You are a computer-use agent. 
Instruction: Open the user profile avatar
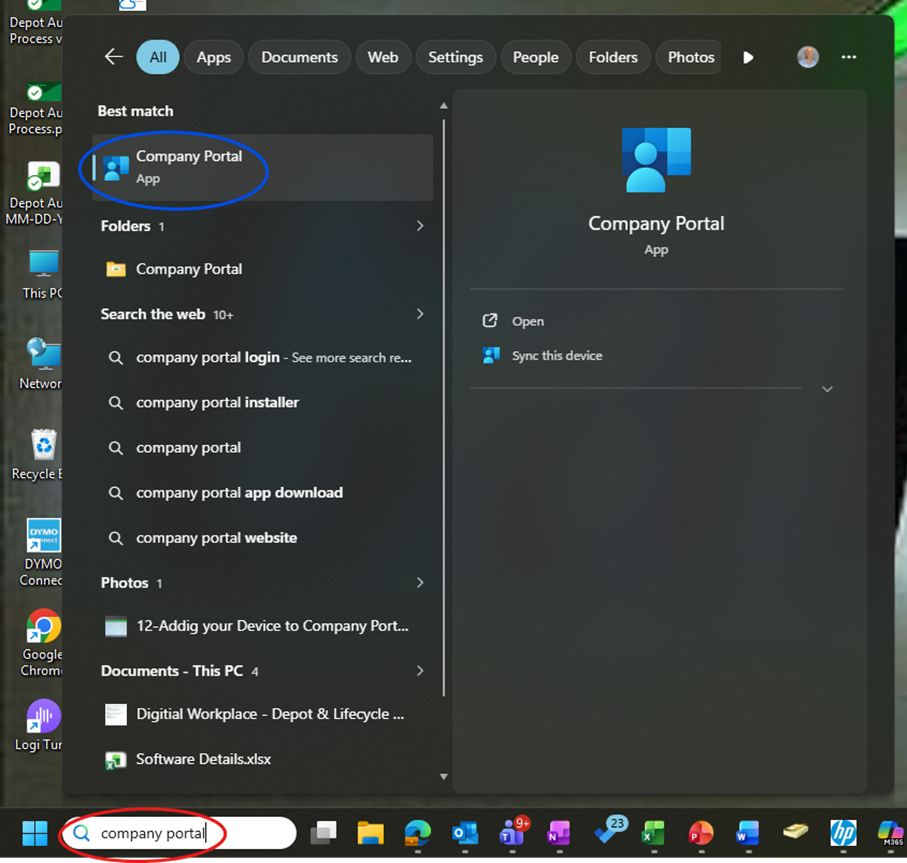[x=808, y=57]
